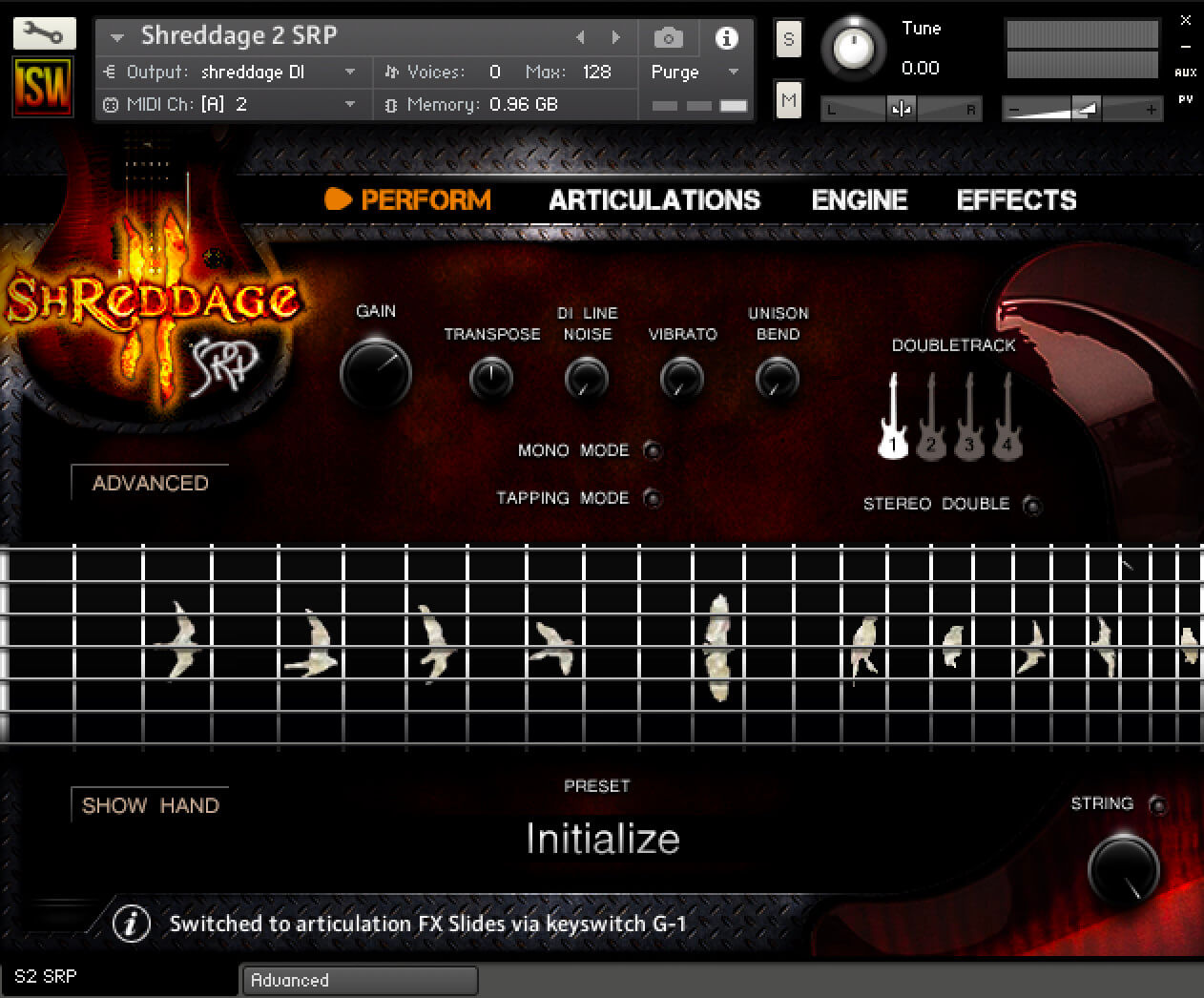Switch to the Engine tab
Viewport: 1204px width, 998px height.
point(860,199)
